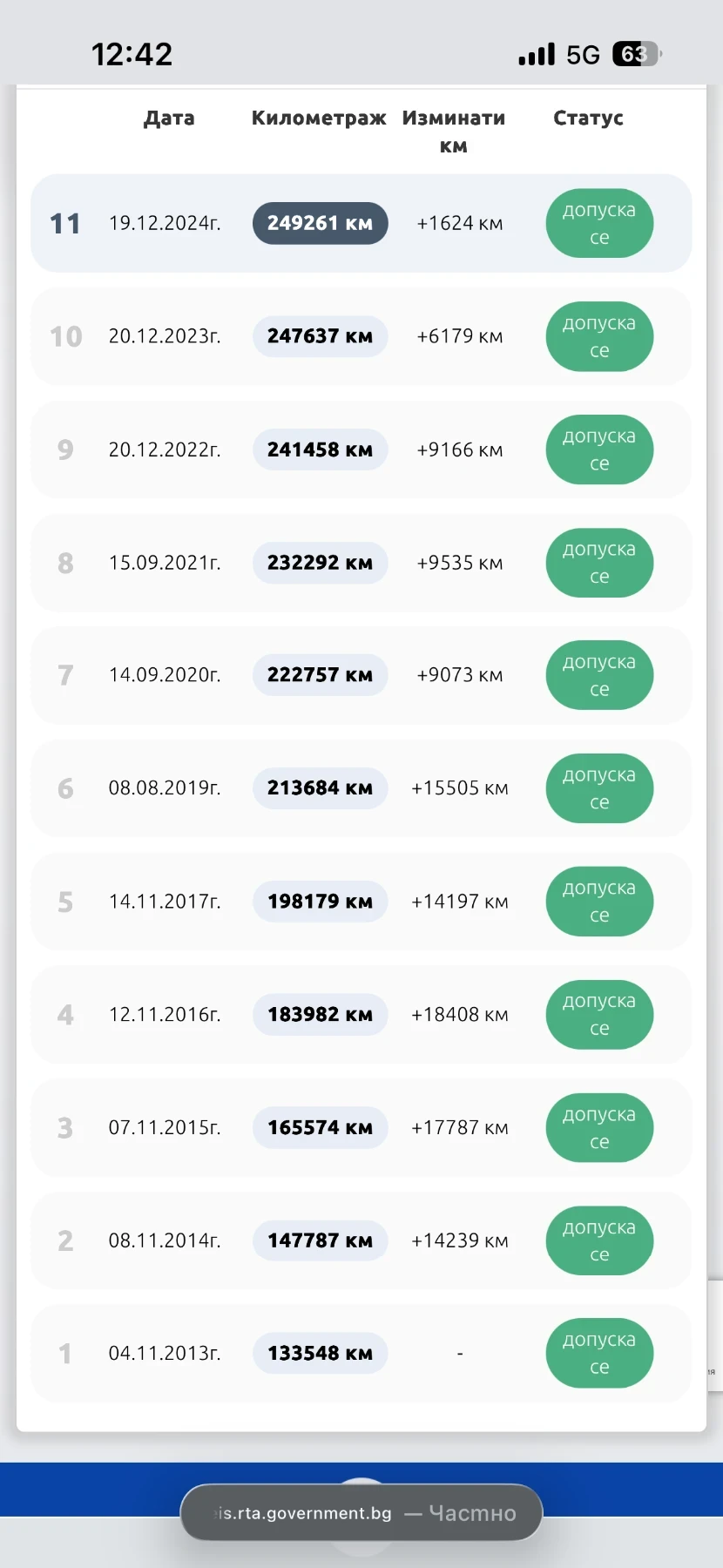Tap the 5G network indicator
Screen dimensions: 723x1568
point(583,55)
